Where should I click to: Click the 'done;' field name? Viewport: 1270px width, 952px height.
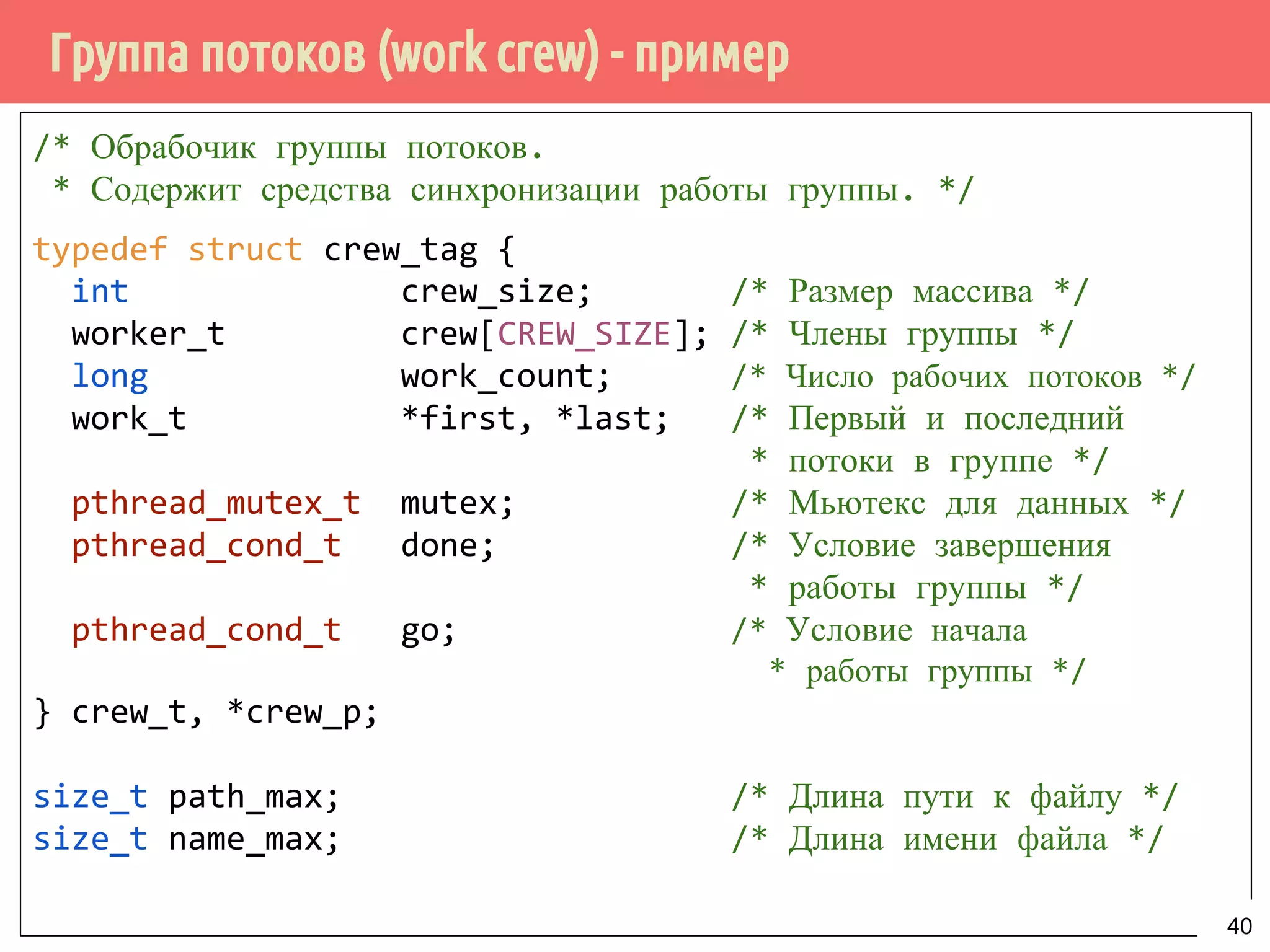click(447, 546)
